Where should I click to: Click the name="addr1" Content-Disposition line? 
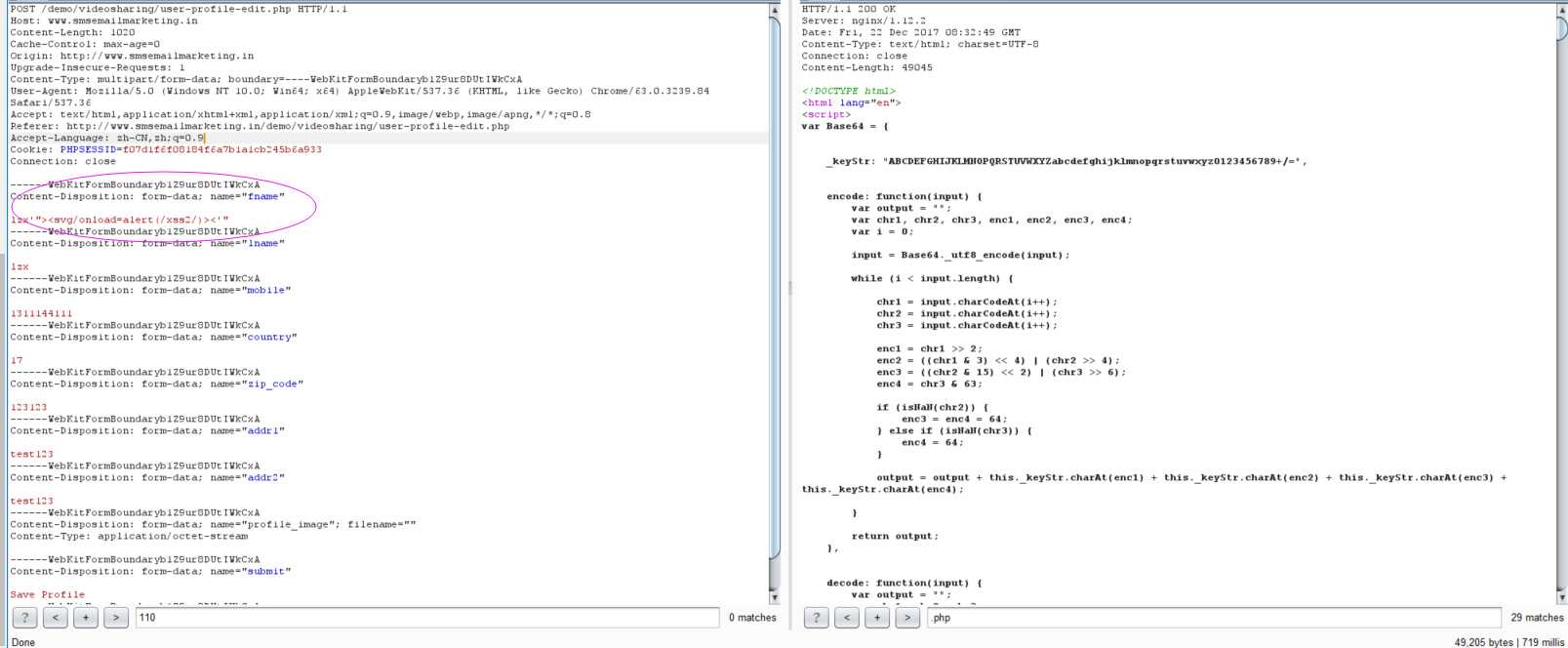click(147, 430)
